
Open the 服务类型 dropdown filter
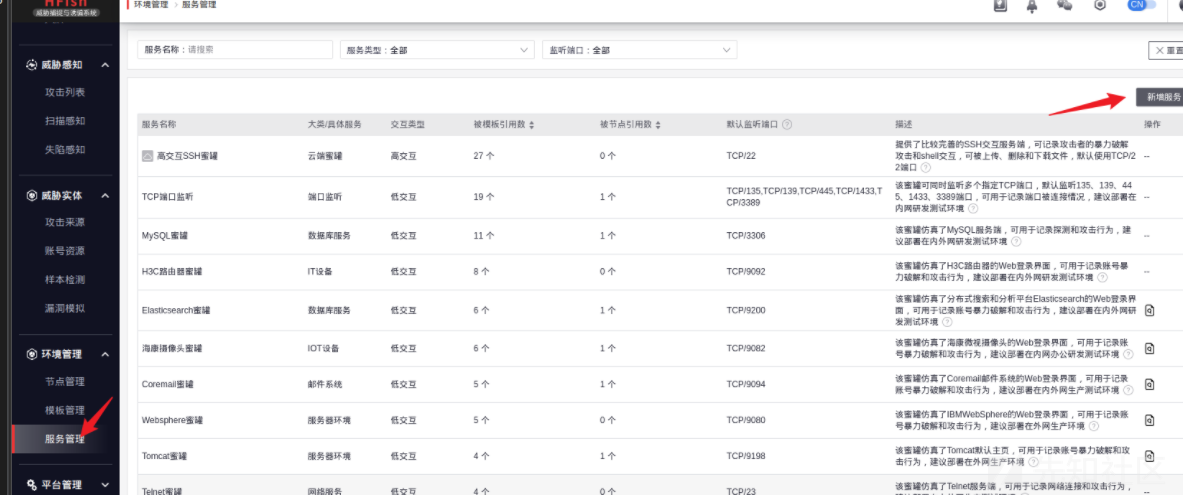437,50
